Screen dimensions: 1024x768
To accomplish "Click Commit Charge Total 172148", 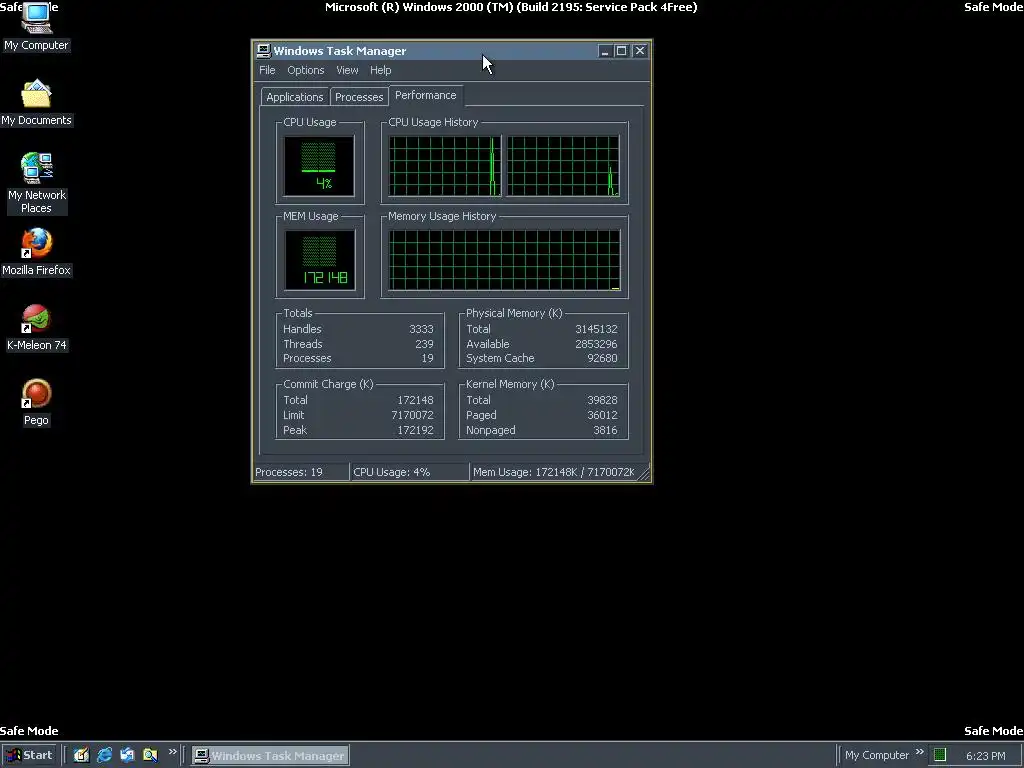I will coord(415,400).
